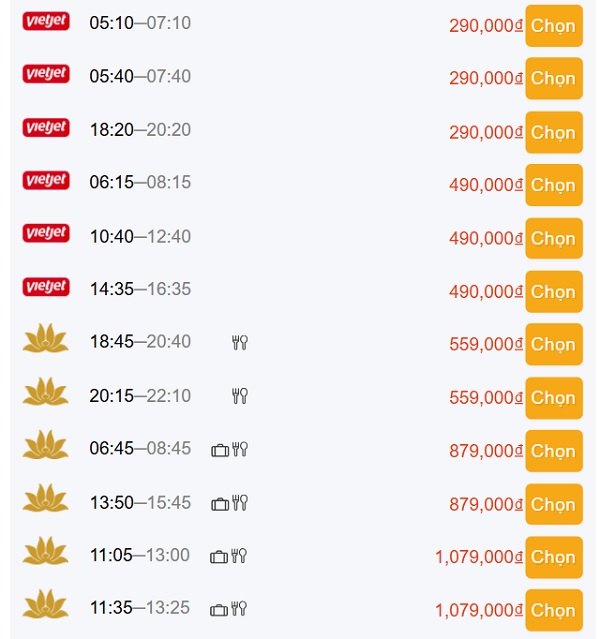Pick the 10:40–12:40 flight using Chọn

553,239
